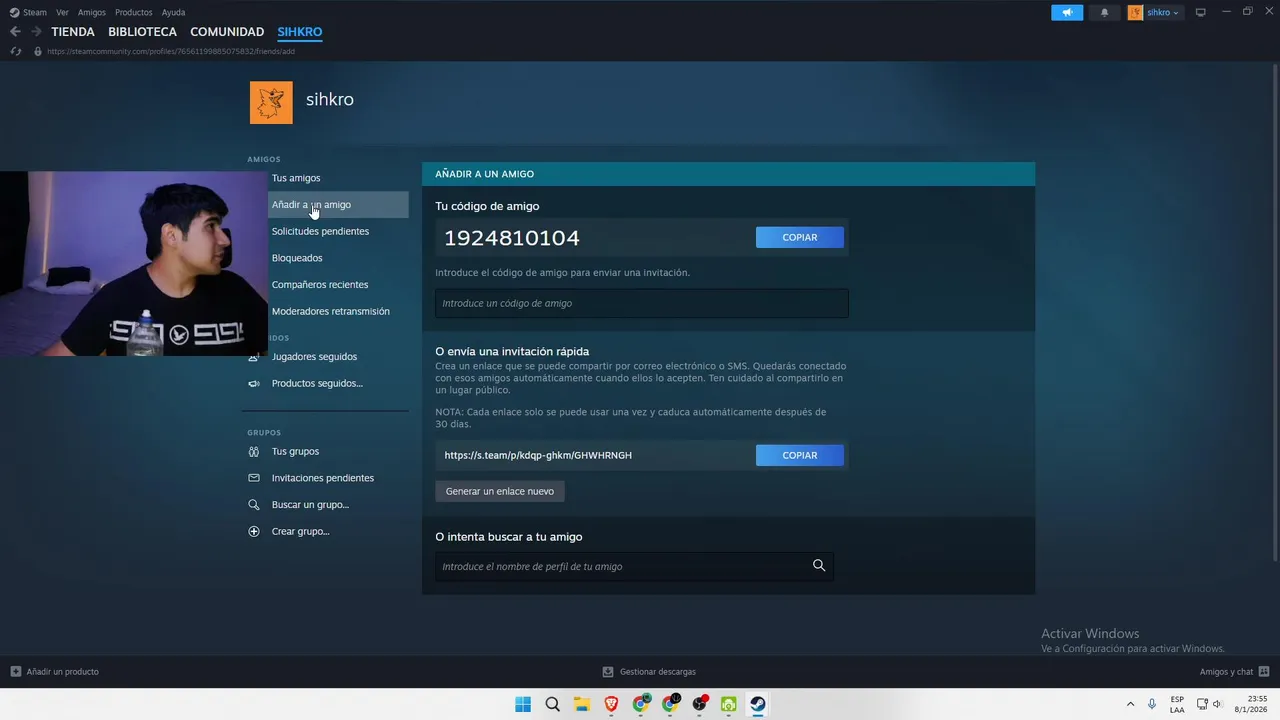
Task: Open Invitaciones pendientes under Grupos
Action: pos(323,478)
